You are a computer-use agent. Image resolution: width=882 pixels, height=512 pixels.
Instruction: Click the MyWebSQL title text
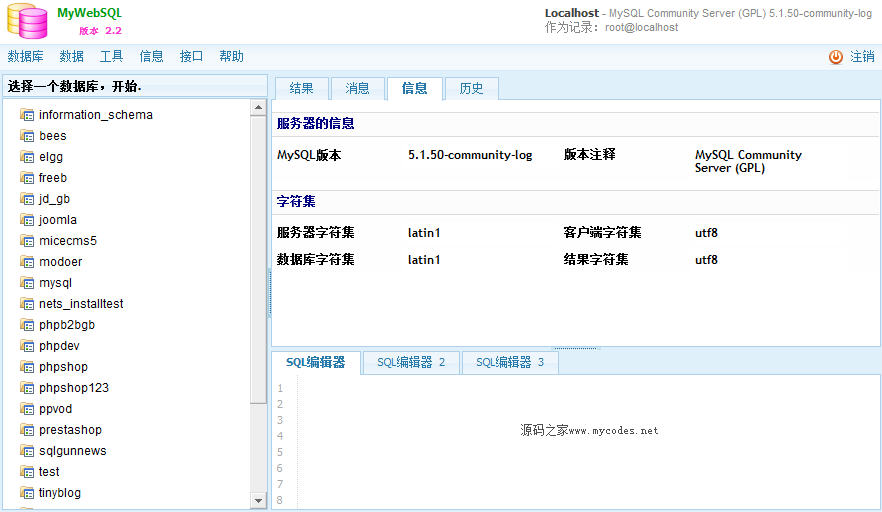pyautogui.click(x=89, y=13)
